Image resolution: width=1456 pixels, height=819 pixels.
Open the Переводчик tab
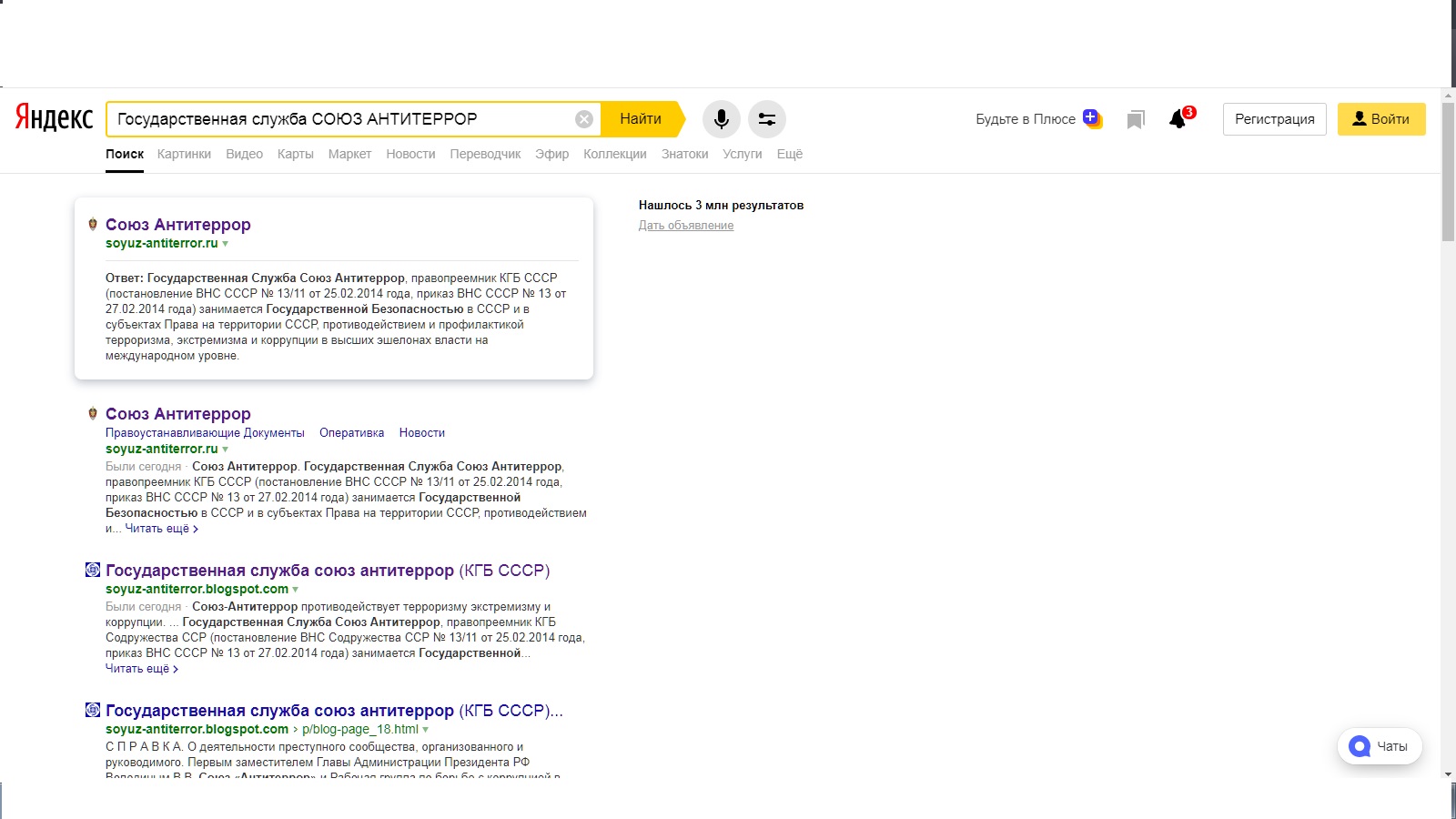[485, 154]
